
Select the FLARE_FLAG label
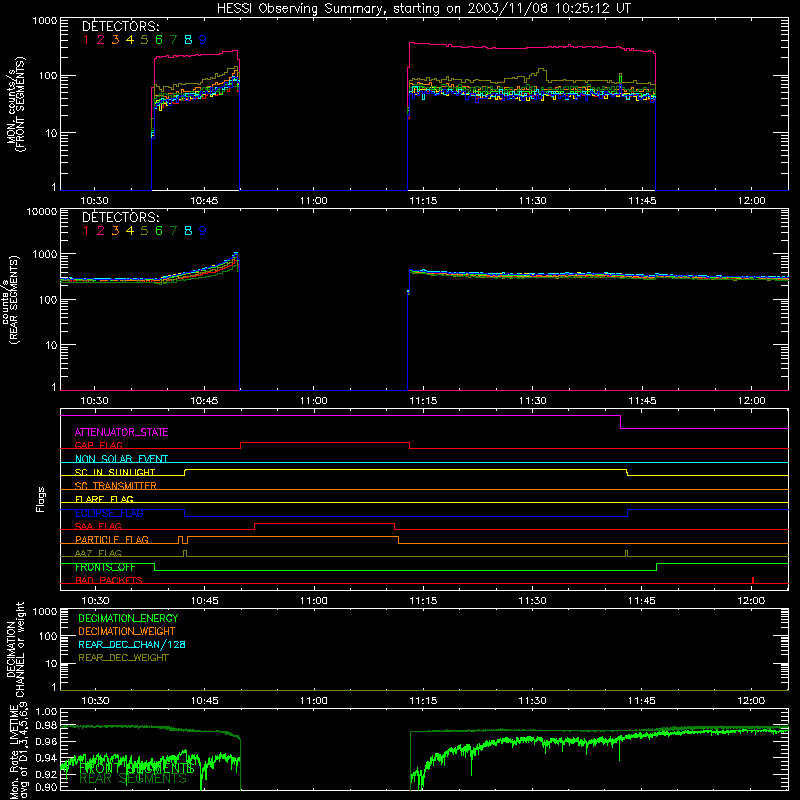coord(104,499)
